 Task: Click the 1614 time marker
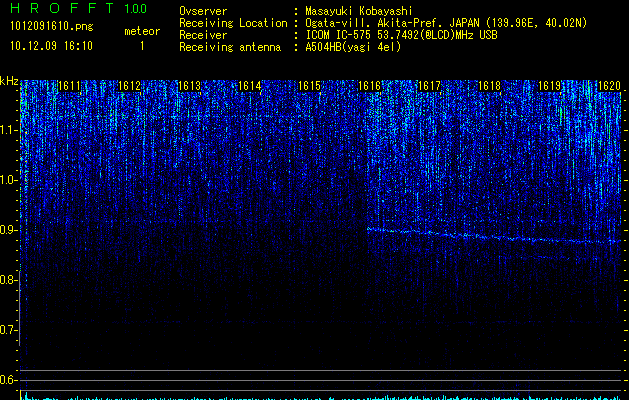(x=249, y=86)
